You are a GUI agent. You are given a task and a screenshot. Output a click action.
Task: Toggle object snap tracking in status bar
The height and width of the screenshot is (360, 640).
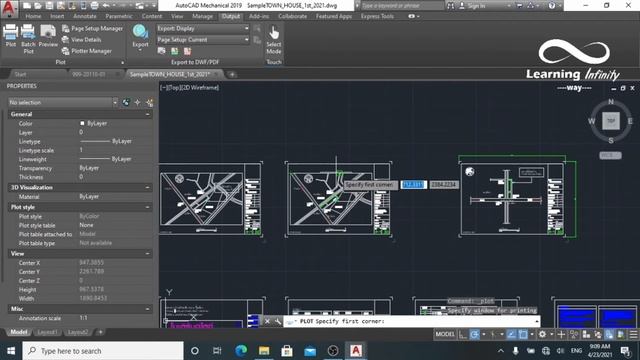pos(511,334)
